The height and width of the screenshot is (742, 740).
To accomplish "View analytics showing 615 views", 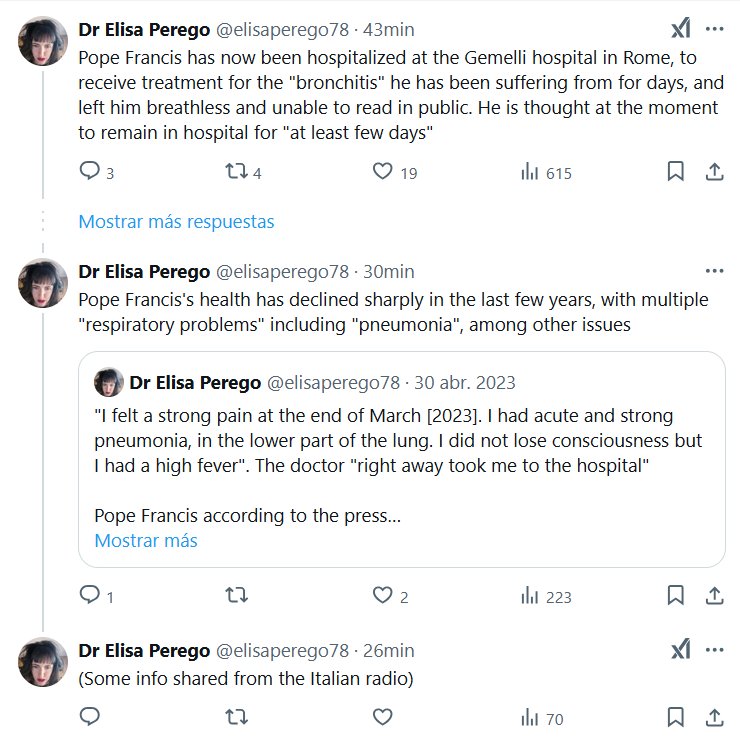I will 530,172.
